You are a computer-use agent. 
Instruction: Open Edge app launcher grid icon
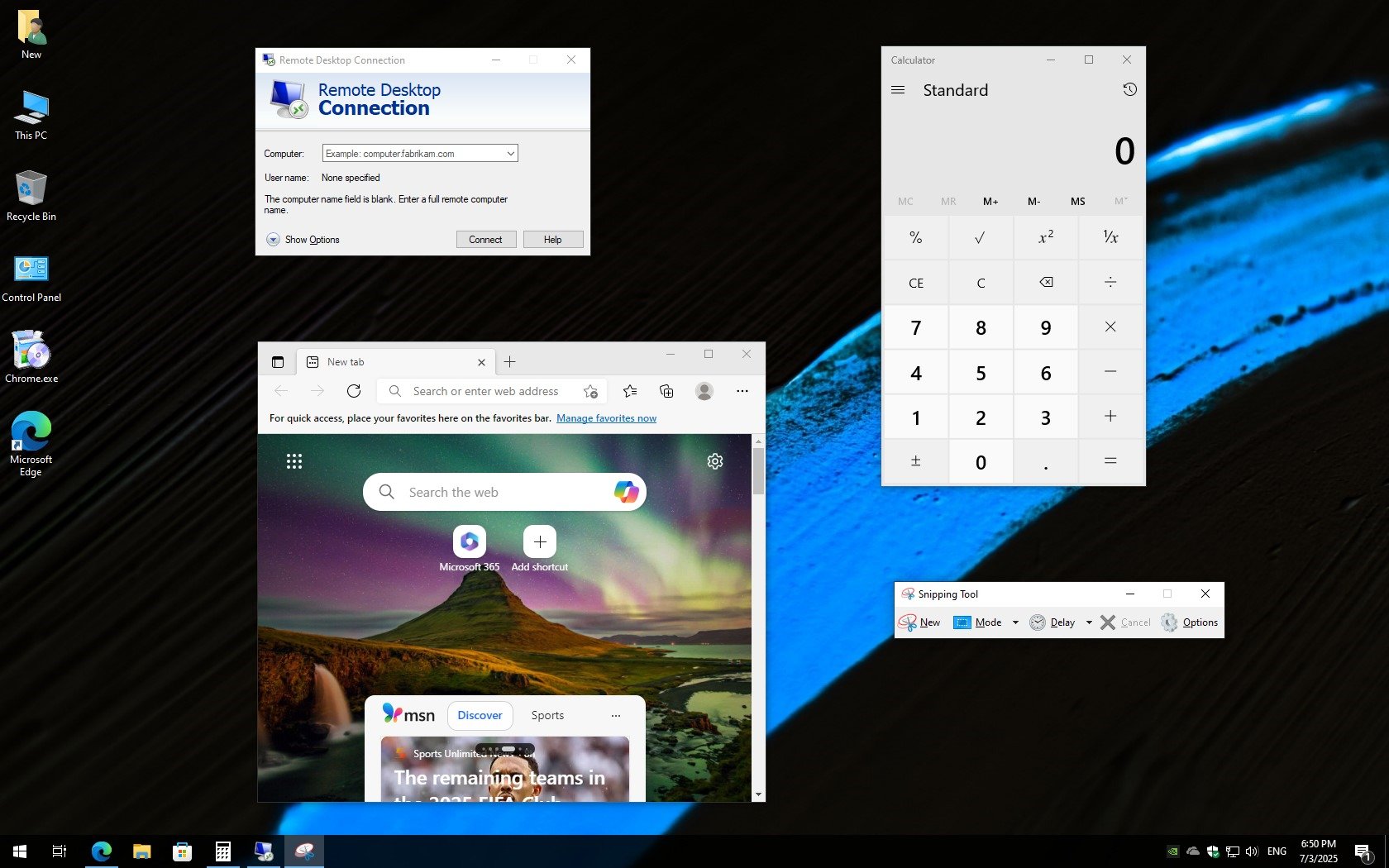(x=294, y=461)
